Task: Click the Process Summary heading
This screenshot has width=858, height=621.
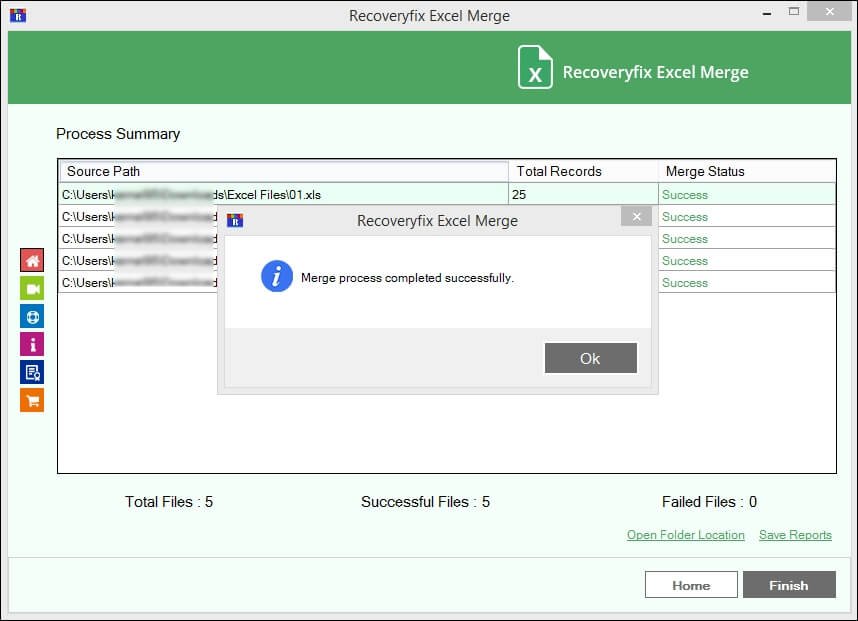Action: (118, 134)
